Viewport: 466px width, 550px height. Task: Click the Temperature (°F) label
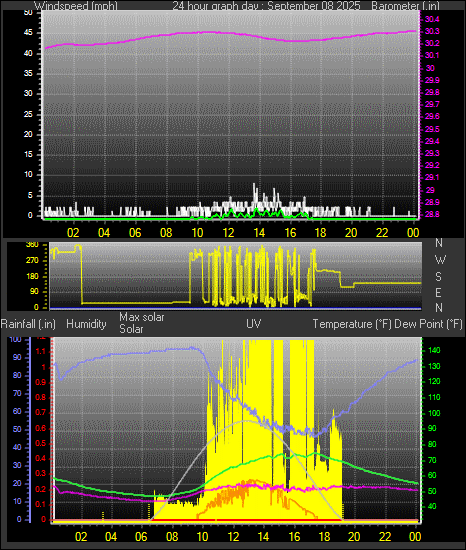pyautogui.click(x=352, y=324)
